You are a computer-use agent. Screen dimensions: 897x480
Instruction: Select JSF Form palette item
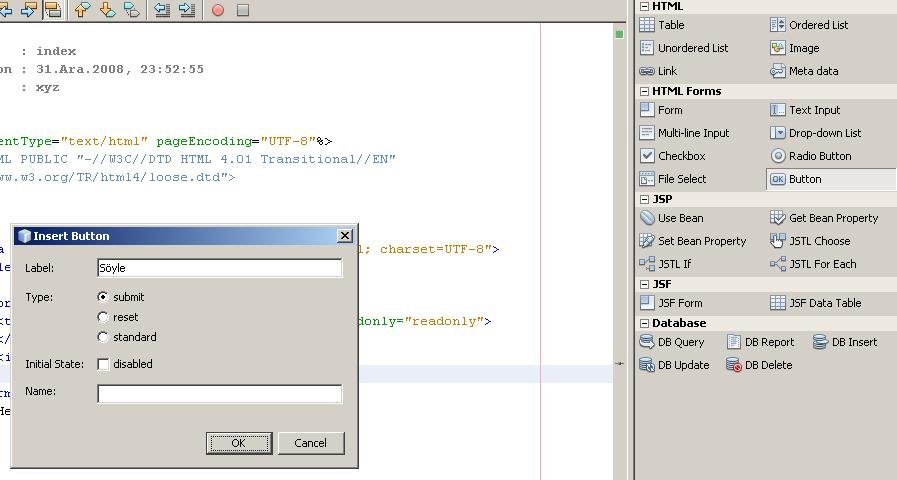(x=670, y=303)
